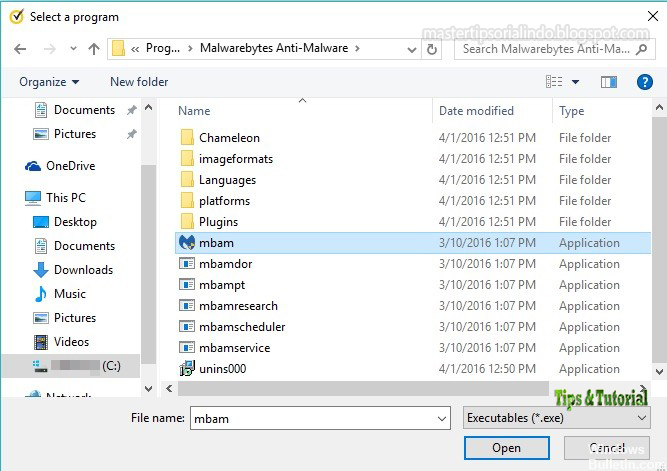Refresh the Malwarebytes Anti-Malware folder
This screenshot has height=471, width=667.
(x=432, y=49)
